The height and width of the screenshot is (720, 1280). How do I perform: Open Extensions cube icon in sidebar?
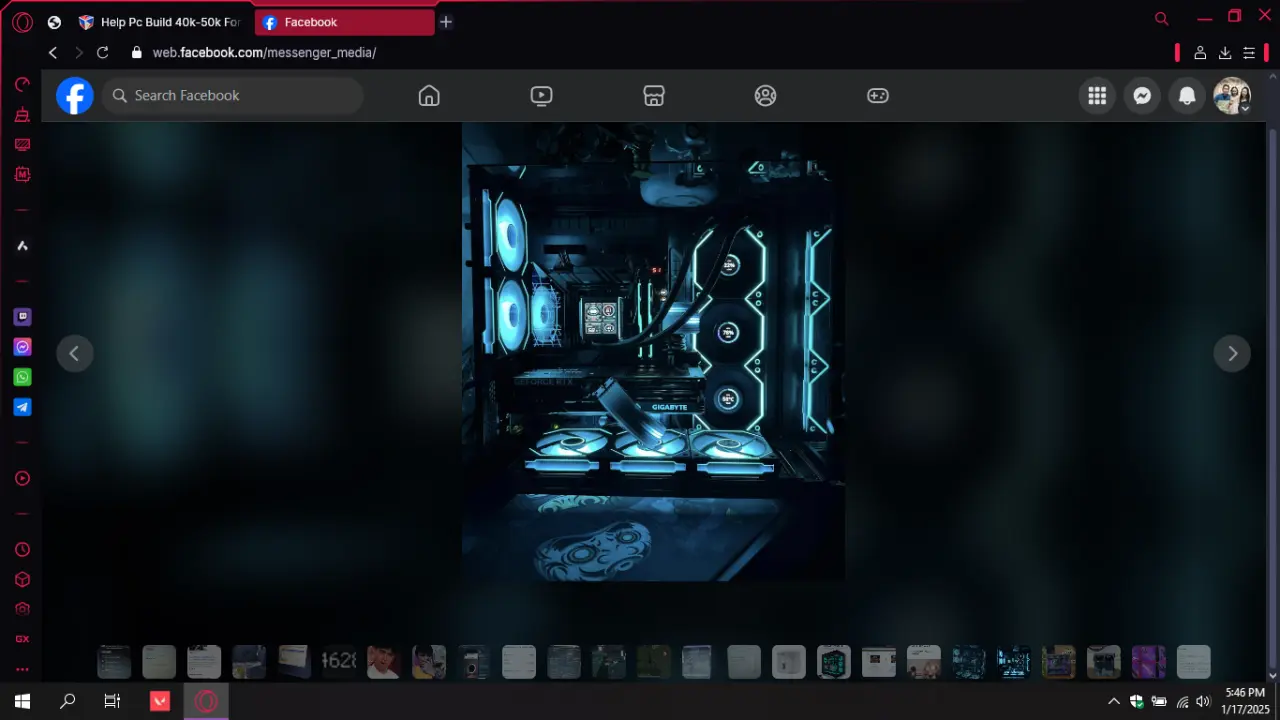22,579
